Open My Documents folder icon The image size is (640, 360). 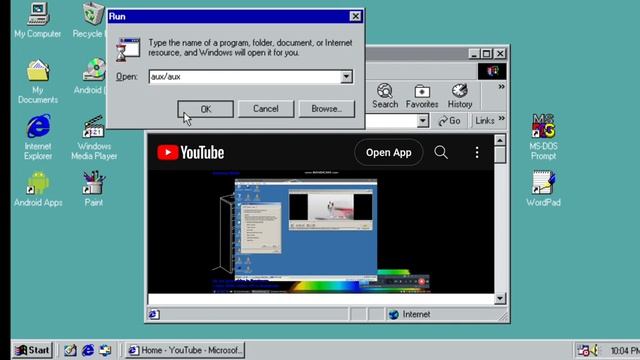38,82
